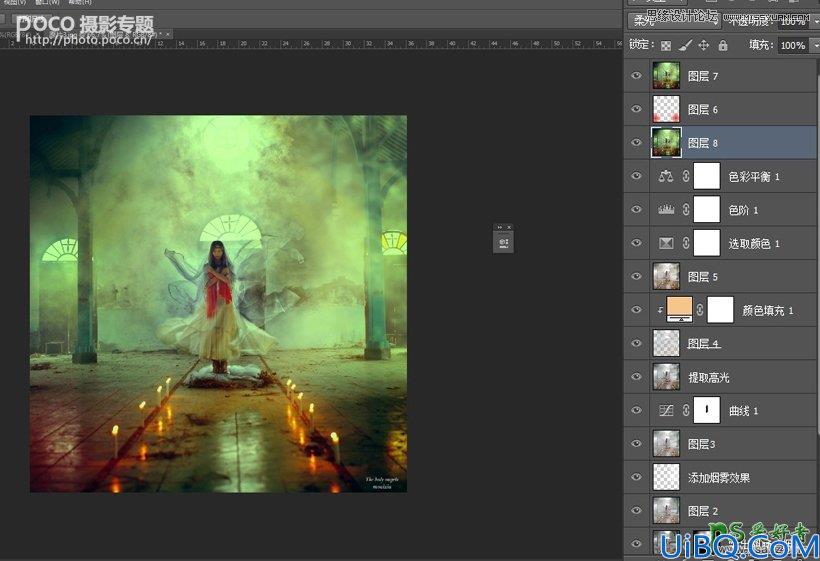Click the lock position move icon
820x561 pixels.
click(704, 45)
